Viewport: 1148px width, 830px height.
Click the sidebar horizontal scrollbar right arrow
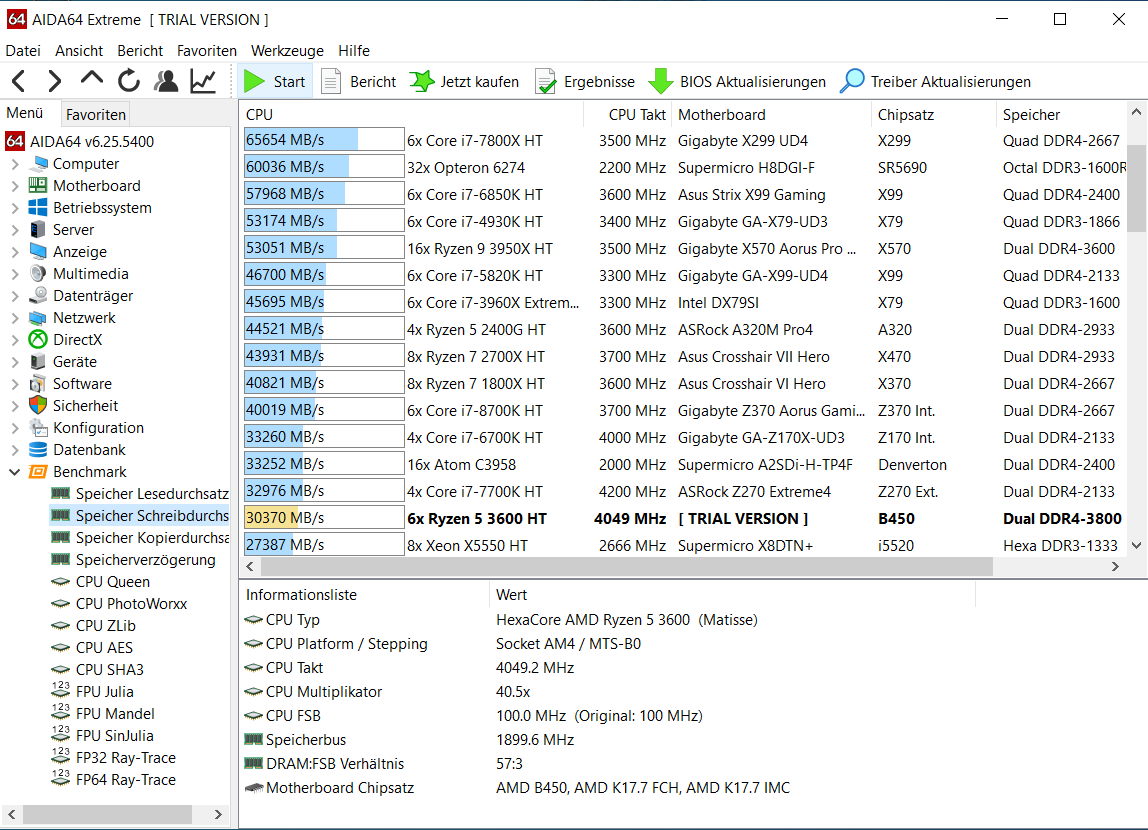tap(218, 814)
